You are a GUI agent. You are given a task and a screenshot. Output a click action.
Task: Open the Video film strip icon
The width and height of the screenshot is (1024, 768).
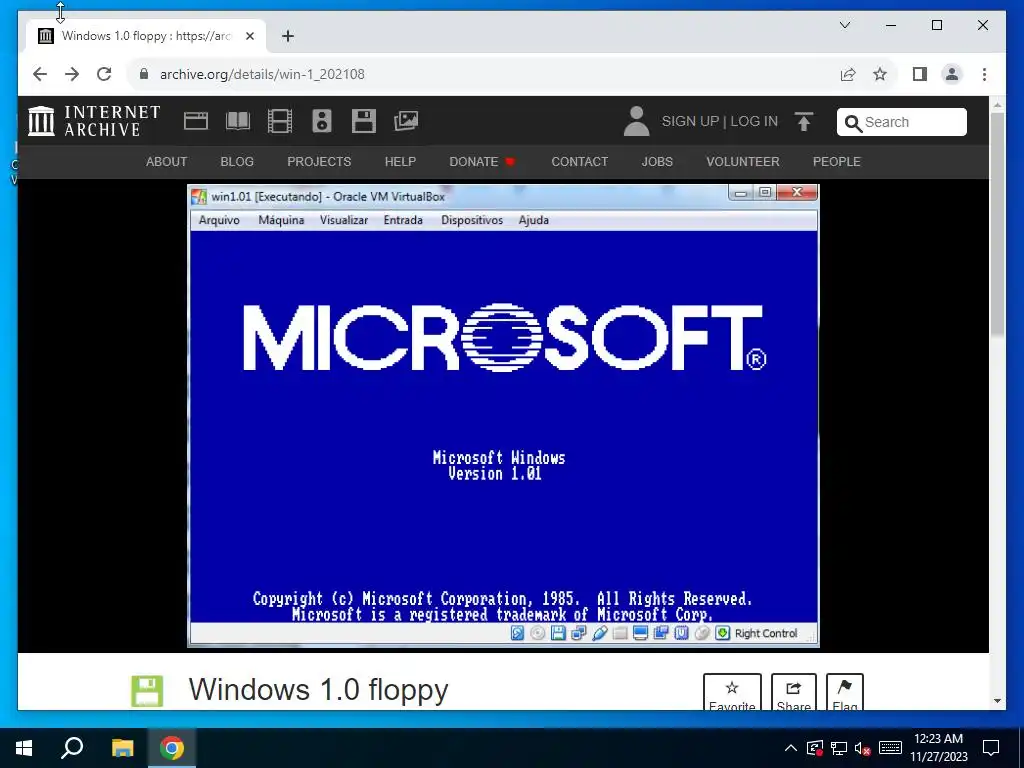pos(280,121)
